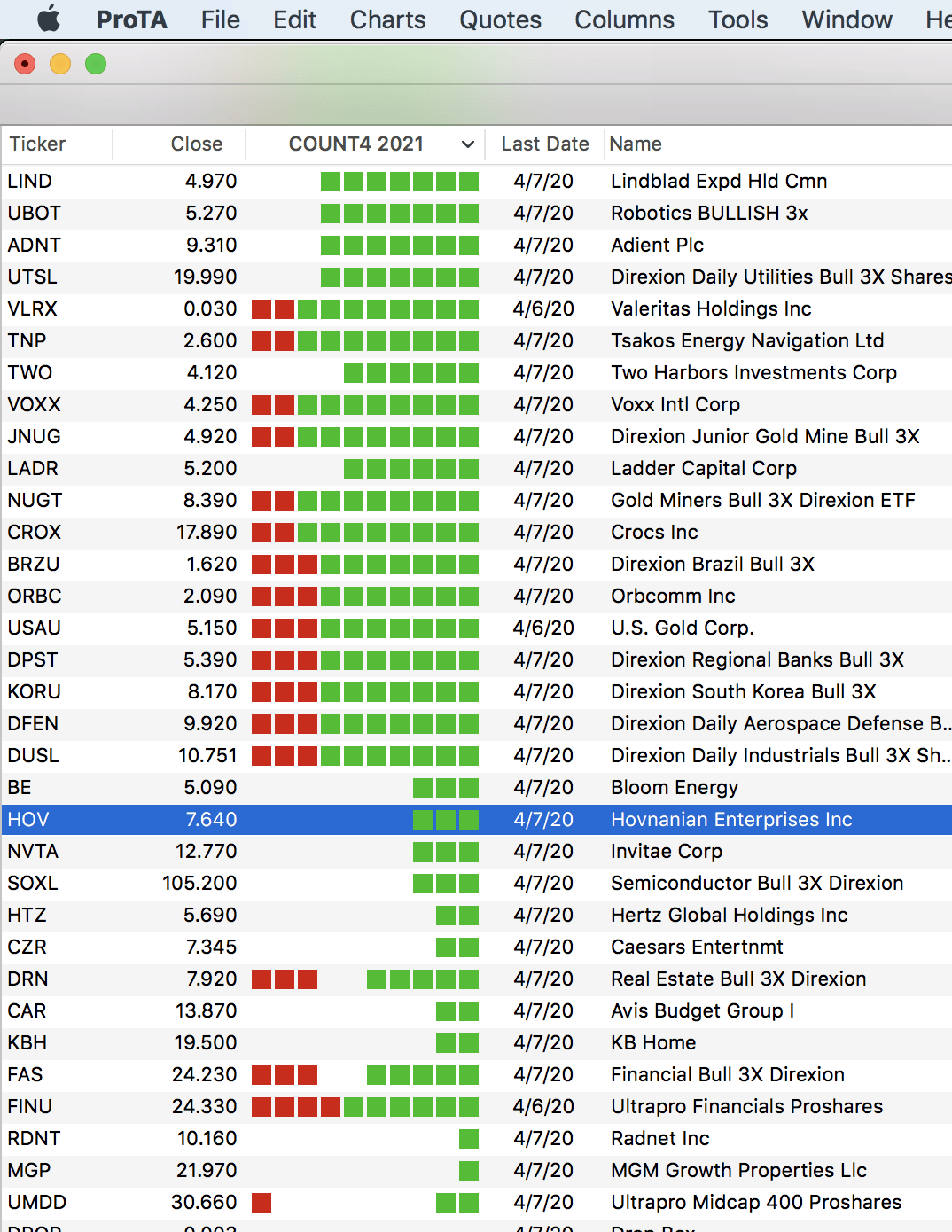Image resolution: width=952 pixels, height=1232 pixels.
Task: Click the single red square in UMDD row
Action: [261, 1203]
